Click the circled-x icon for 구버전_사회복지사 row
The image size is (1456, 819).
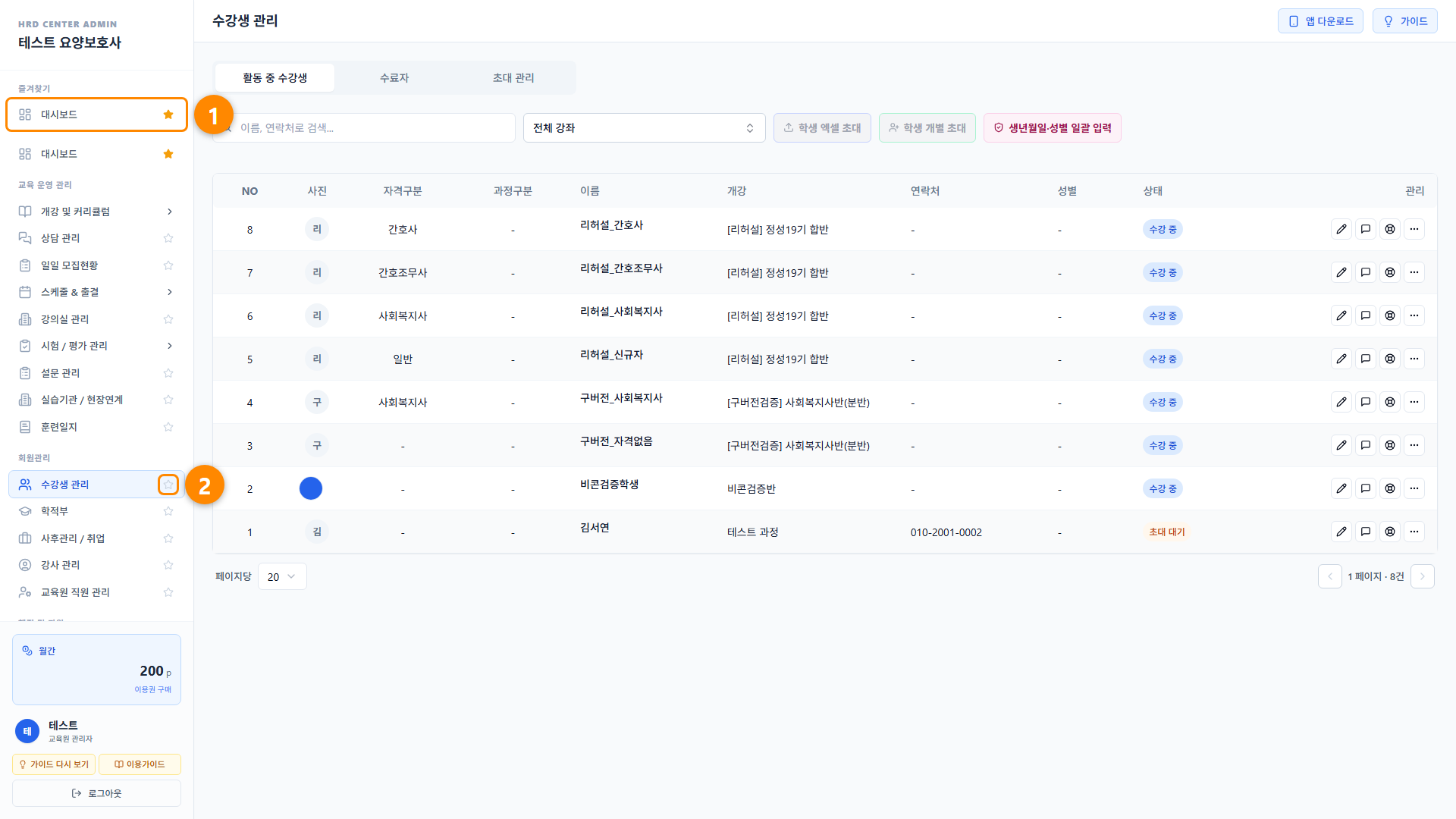[x=1390, y=402]
